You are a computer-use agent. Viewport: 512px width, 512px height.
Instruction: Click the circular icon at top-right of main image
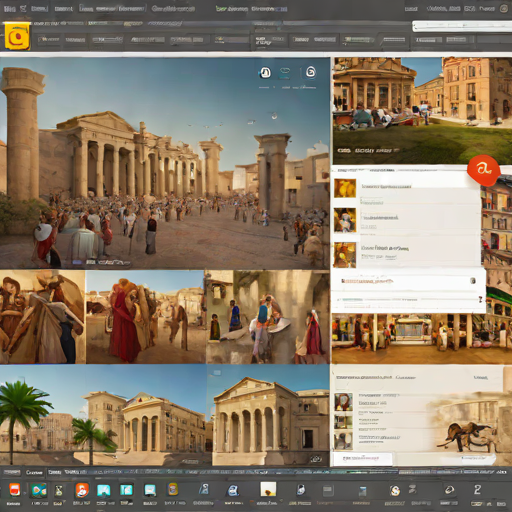coord(311,72)
